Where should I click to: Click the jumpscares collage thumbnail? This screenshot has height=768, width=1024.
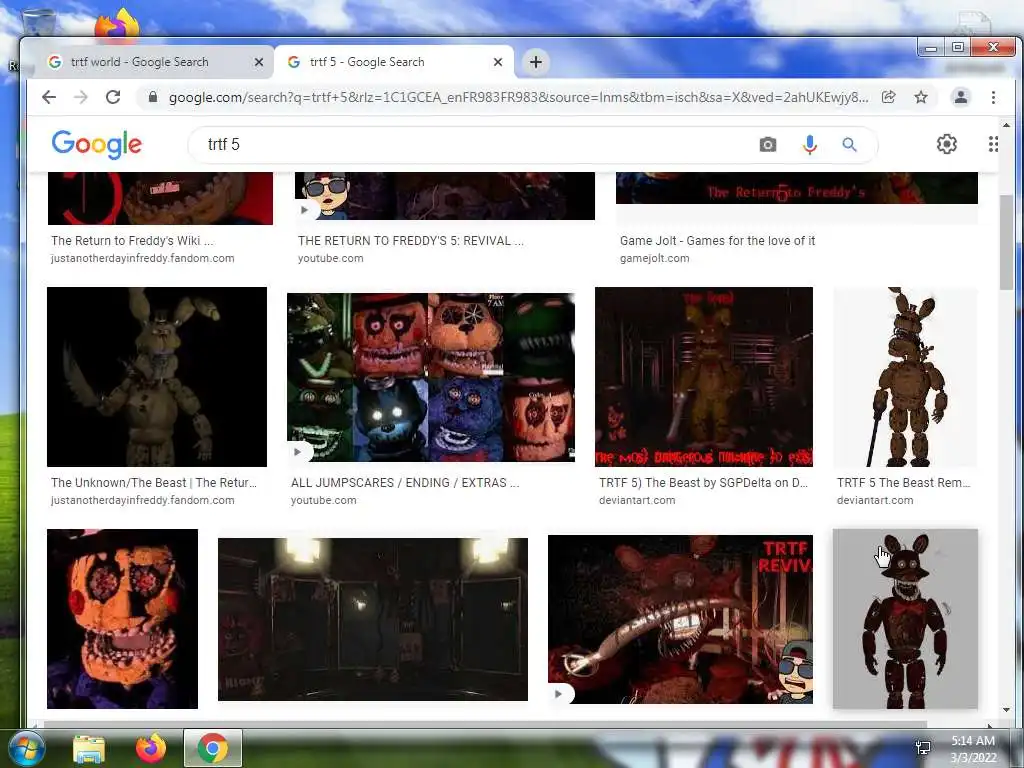(x=431, y=377)
